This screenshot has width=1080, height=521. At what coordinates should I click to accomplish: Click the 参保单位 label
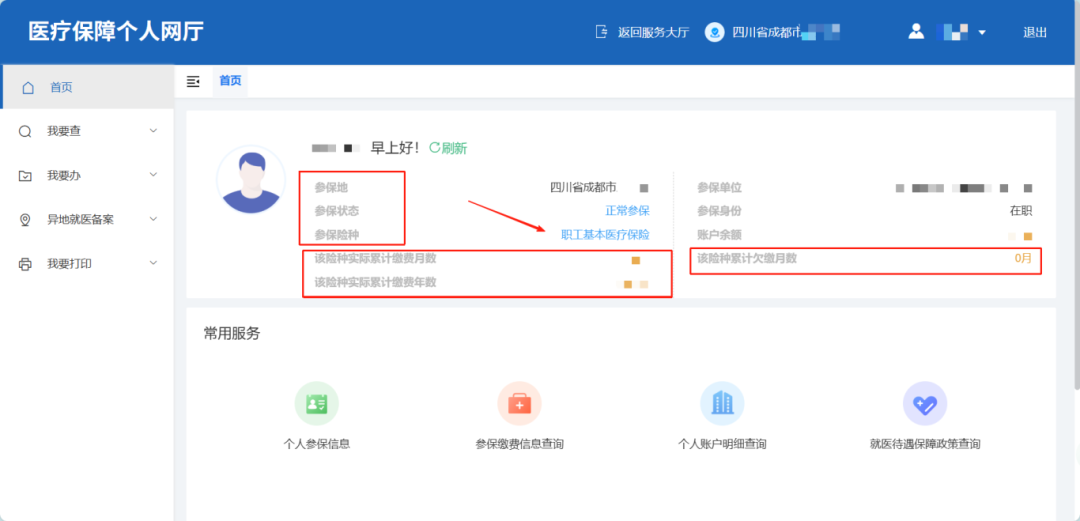tap(719, 187)
